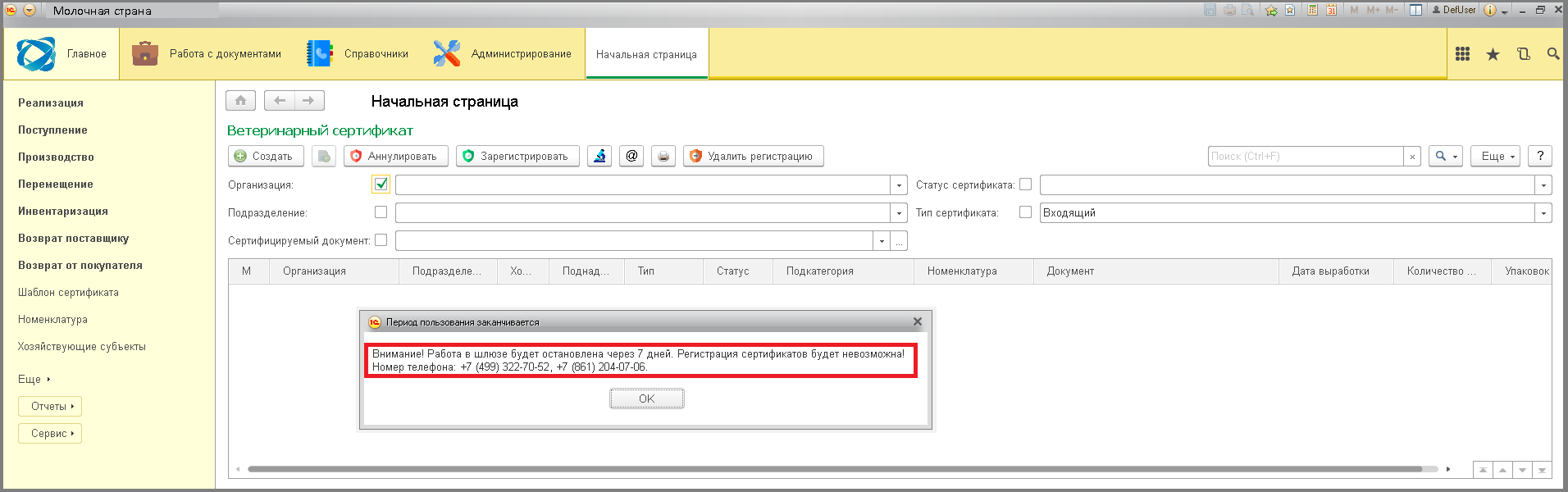Open Возврат поставщику in the sidebar
Viewport: 1568px width, 492px height.
(x=74, y=238)
